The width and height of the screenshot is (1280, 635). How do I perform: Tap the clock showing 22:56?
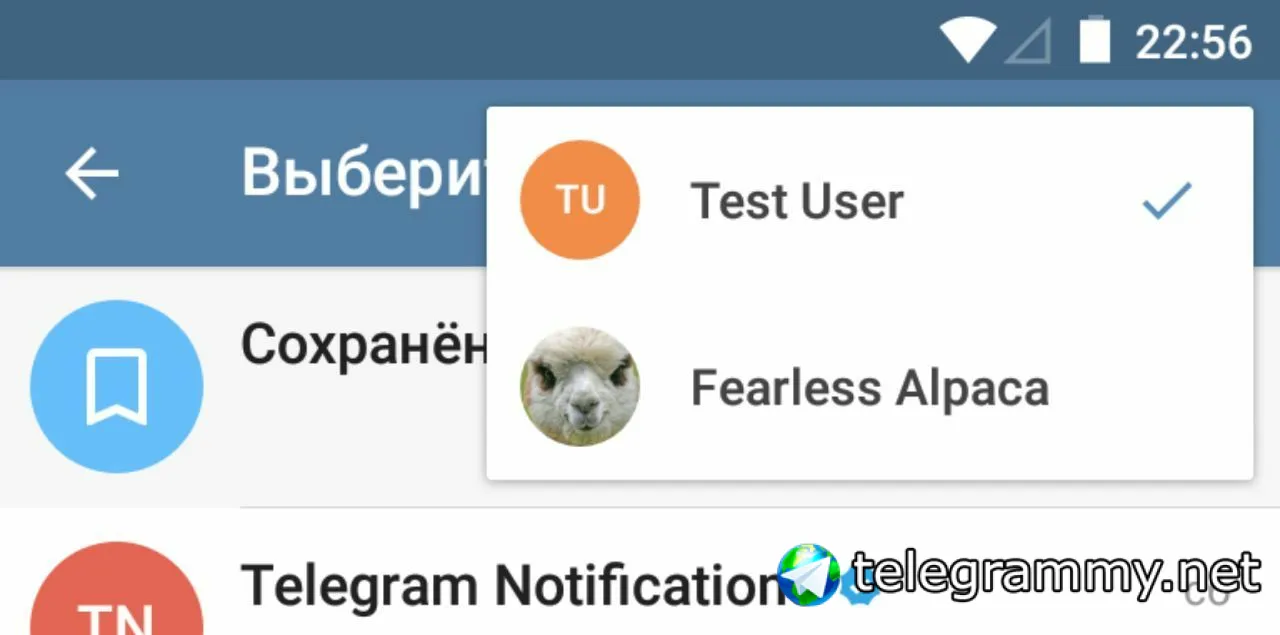1193,42
